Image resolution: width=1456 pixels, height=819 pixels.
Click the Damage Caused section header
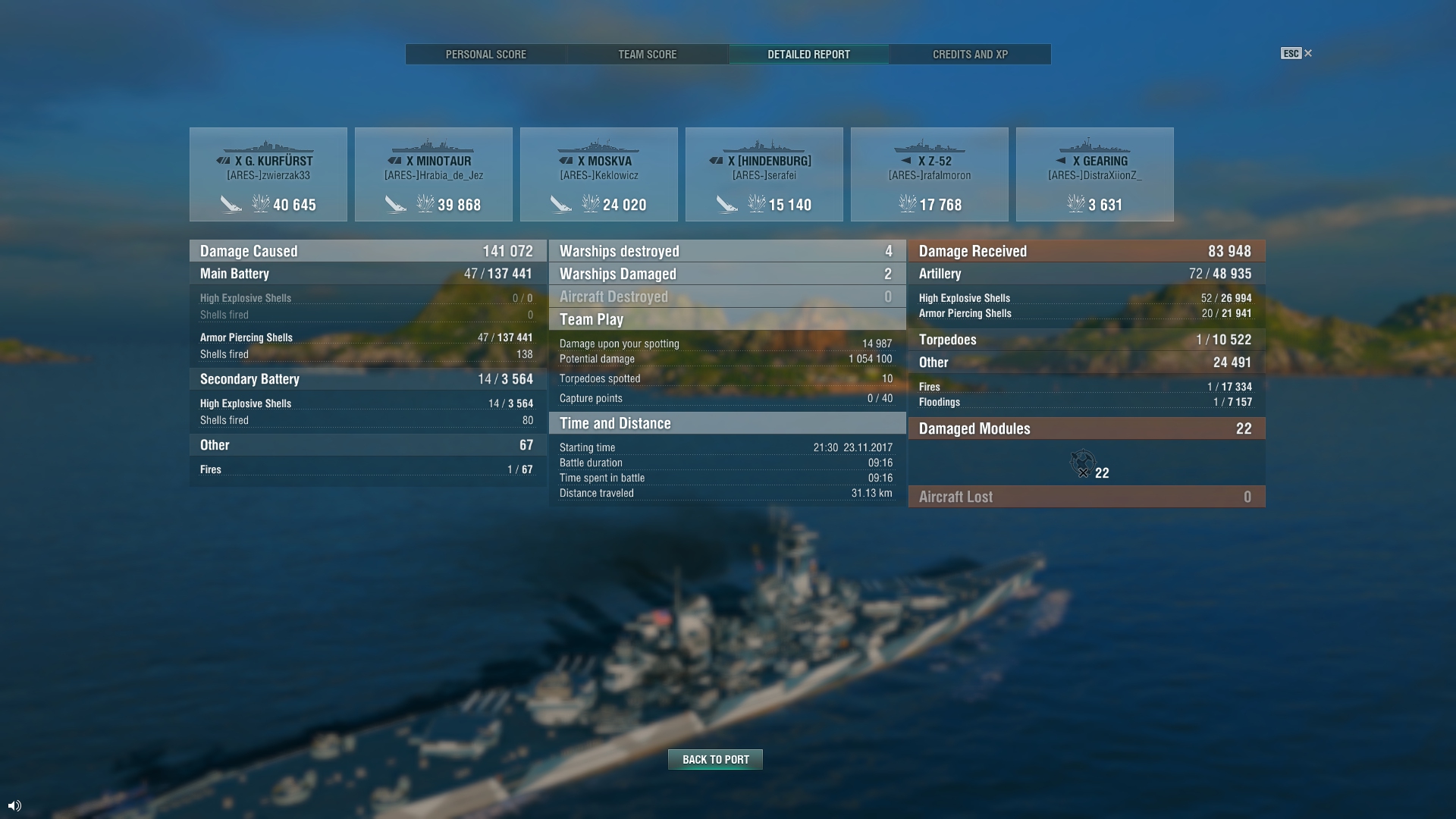tap(368, 251)
